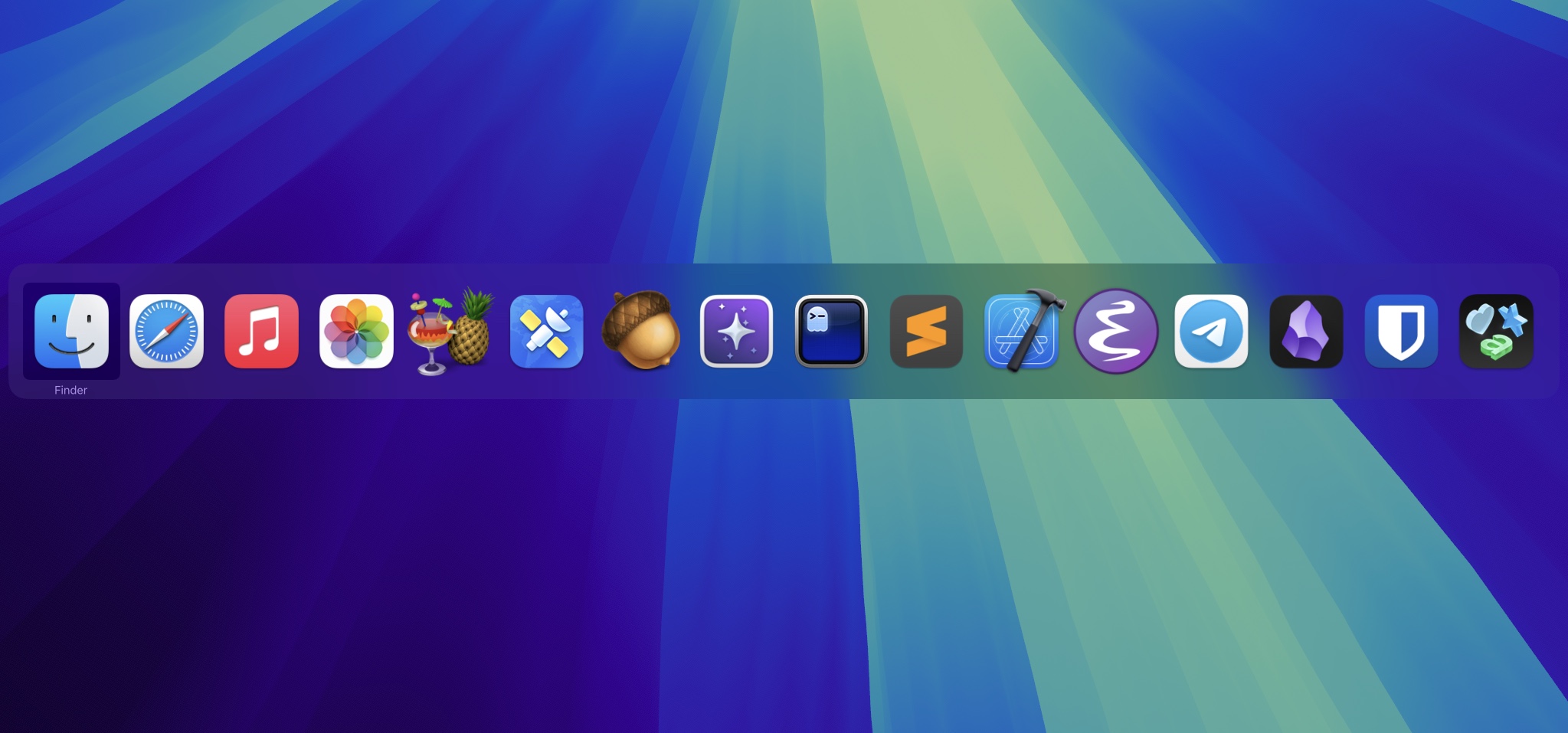
Task: Choose the Music app icon
Action: pyautogui.click(x=261, y=331)
